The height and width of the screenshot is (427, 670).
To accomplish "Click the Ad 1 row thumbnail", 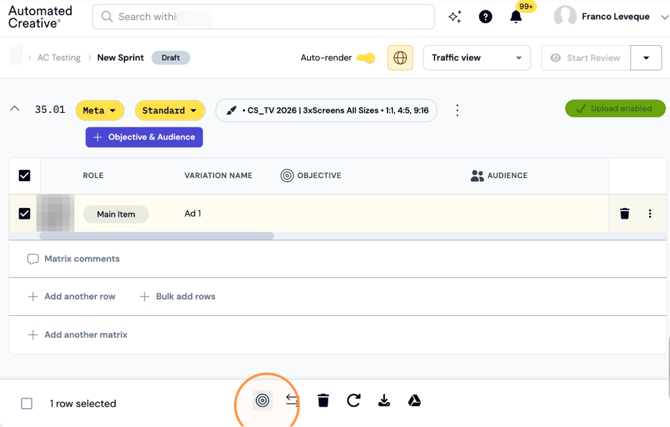I will (55, 213).
